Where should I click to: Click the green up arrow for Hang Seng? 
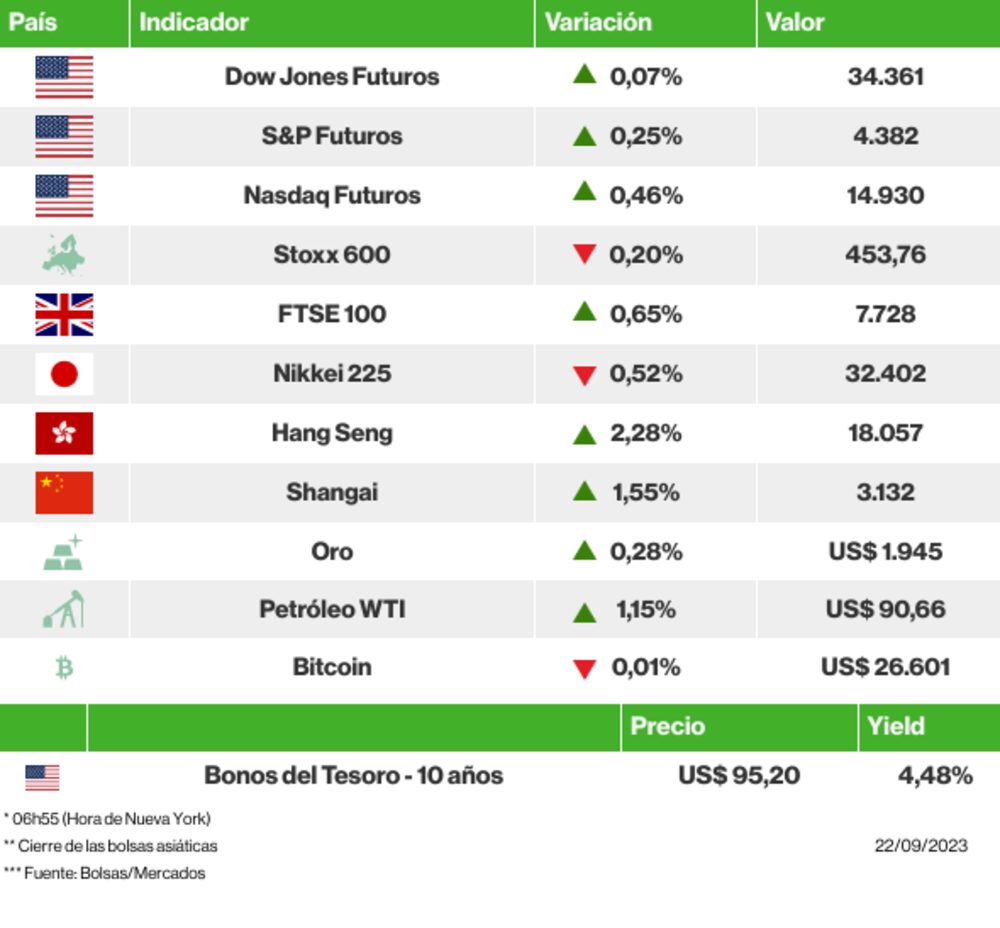pos(585,434)
